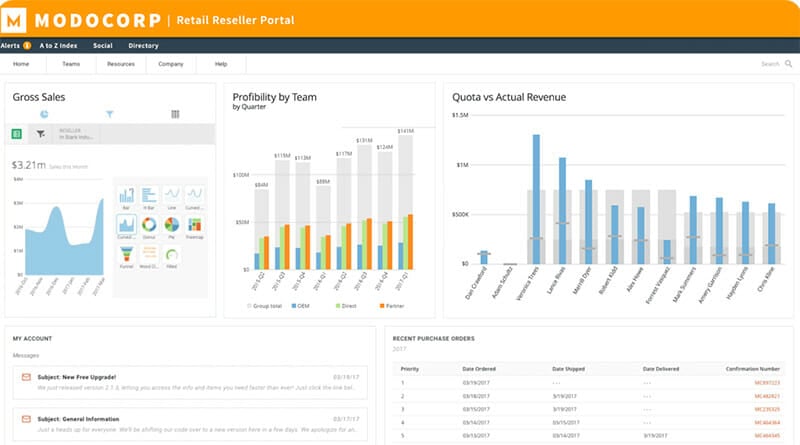Open Alerts in the top bar

[10, 45]
